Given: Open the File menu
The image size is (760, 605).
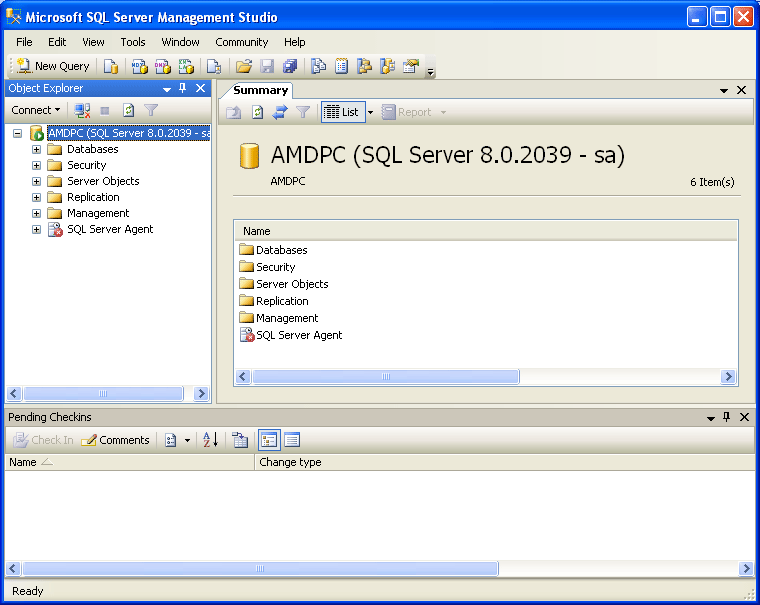Looking at the screenshot, I should click(x=24, y=42).
